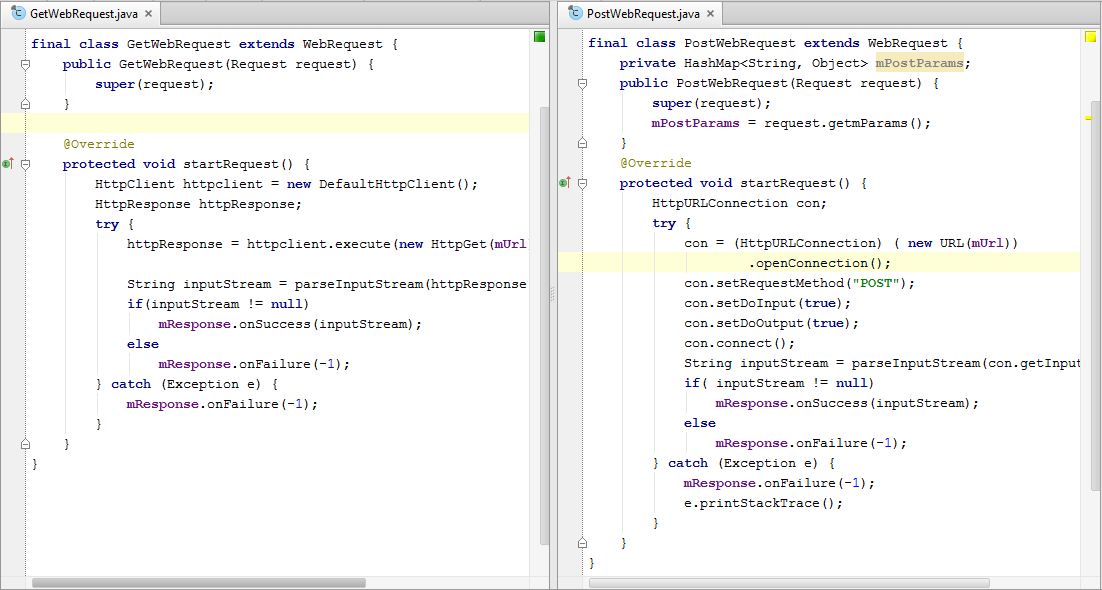Screen dimensions: 1102x590
Task: Click 'mResponse.onSuccess(inputStream);' in PostWebRequest
Action: coord(848,403)
